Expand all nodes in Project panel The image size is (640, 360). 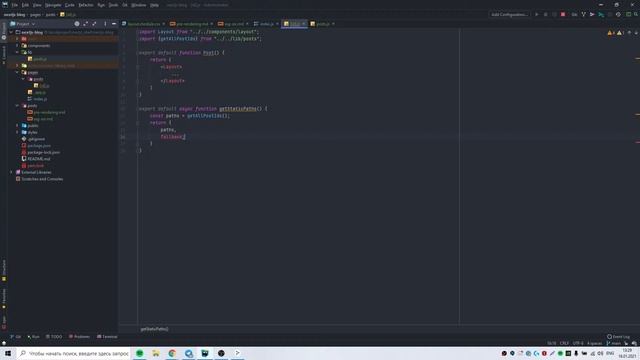[x=86, y=24]
